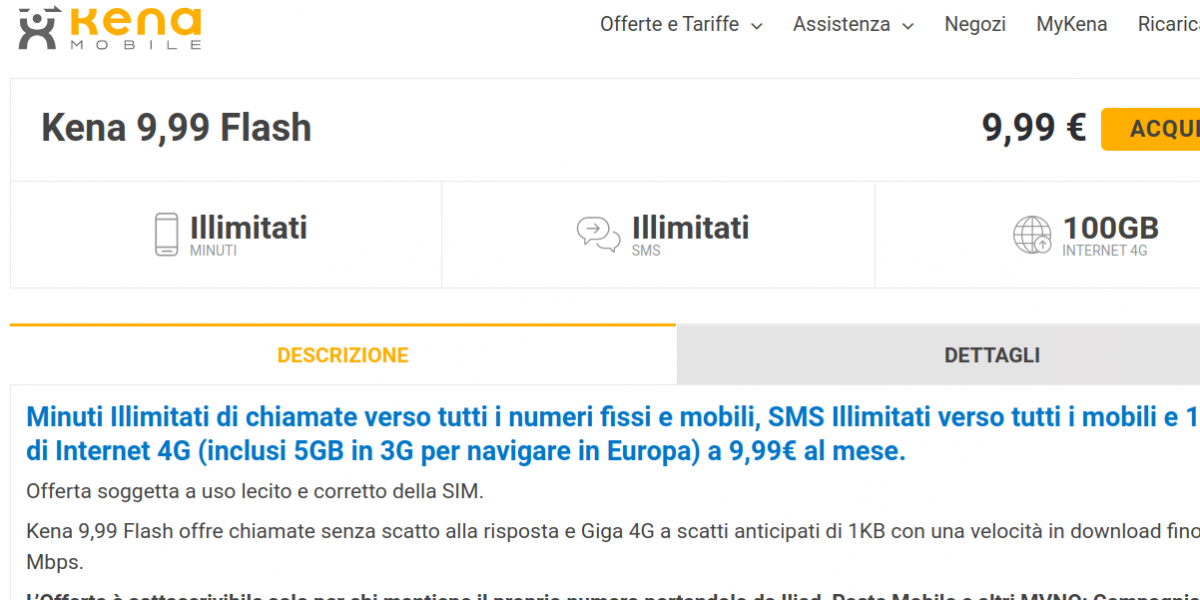This screenshot has width=1200, height=600.
Task: Open the MyKena link
Action: (1071, 24)
